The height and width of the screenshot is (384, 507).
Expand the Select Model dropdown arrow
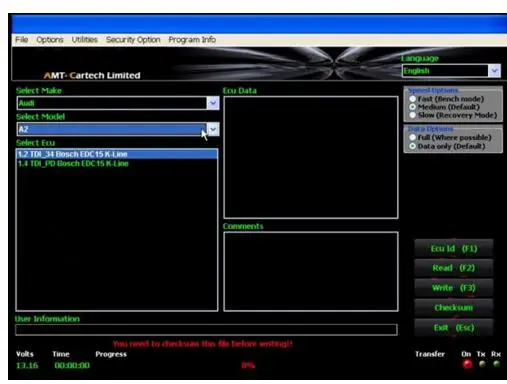point(213,129)
